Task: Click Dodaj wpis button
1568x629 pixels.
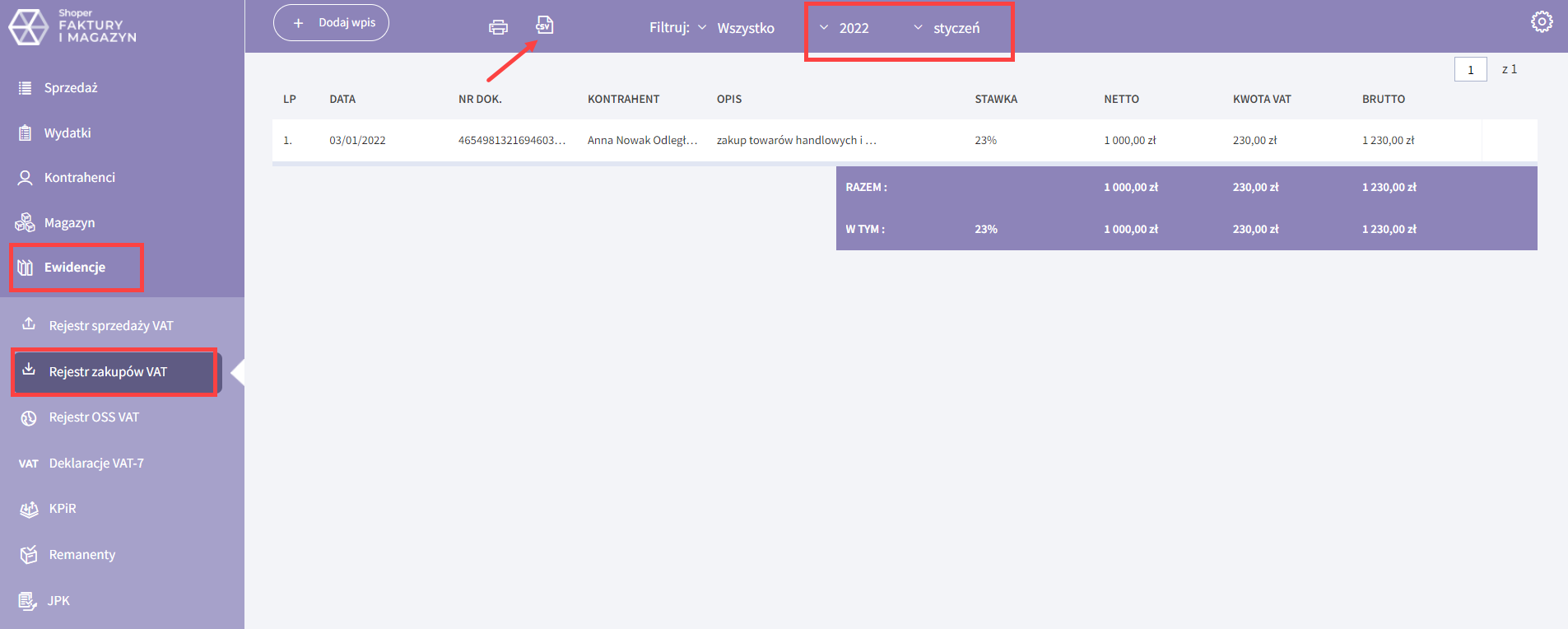Action: [x=331, y=23]
